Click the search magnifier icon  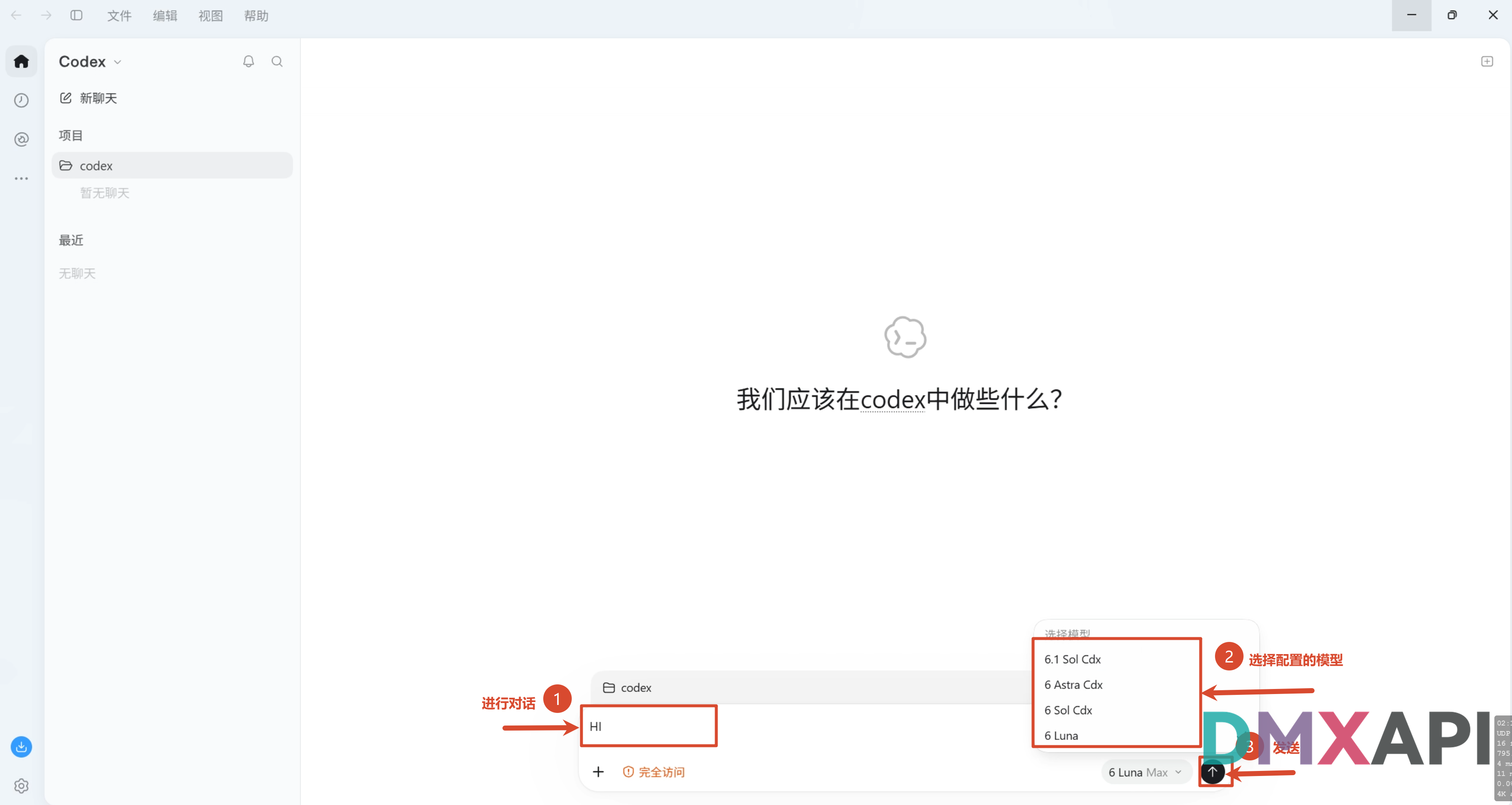point(277,61)
